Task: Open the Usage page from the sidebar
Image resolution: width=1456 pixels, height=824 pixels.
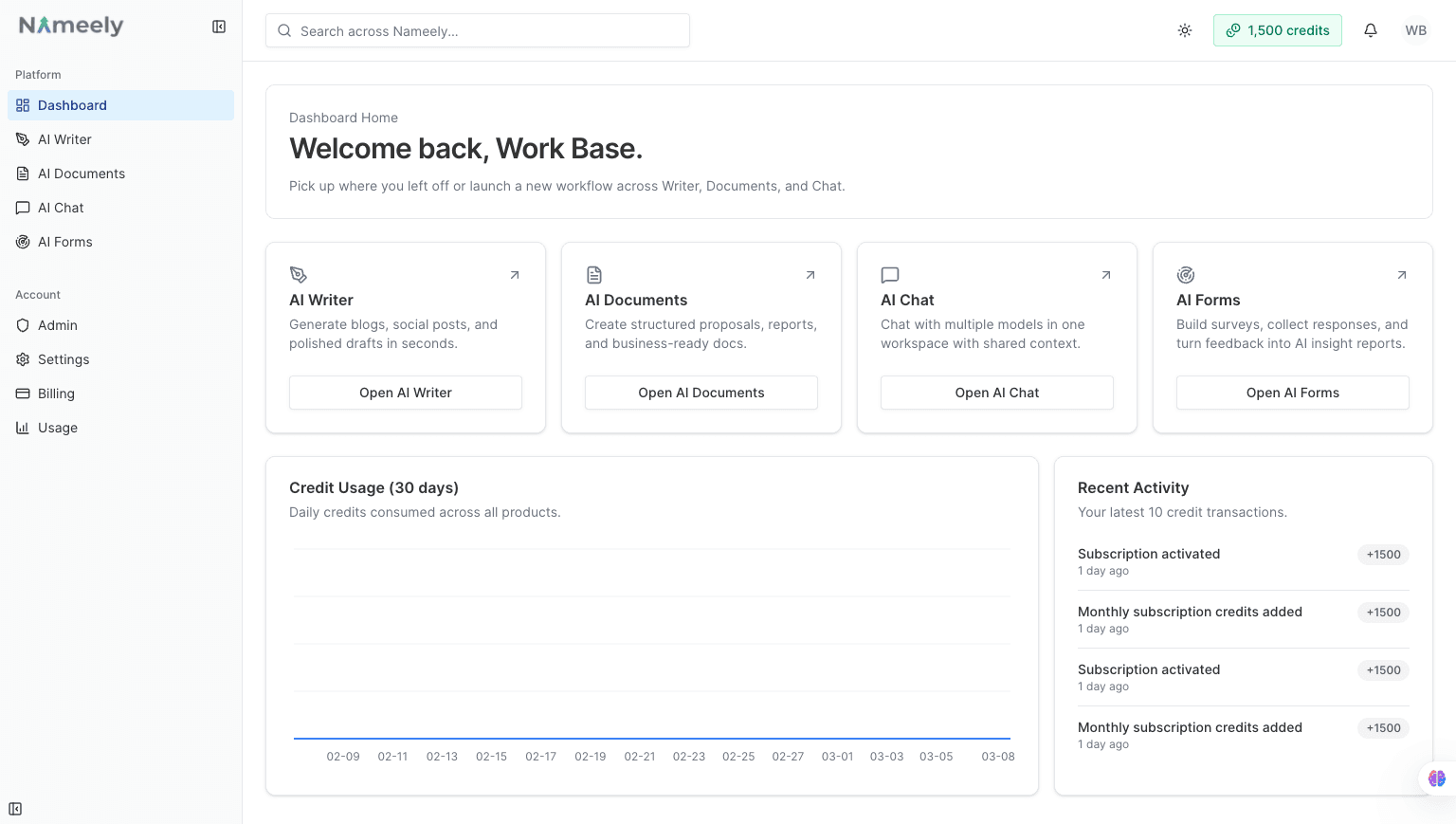Action: [x=57, y=428]
